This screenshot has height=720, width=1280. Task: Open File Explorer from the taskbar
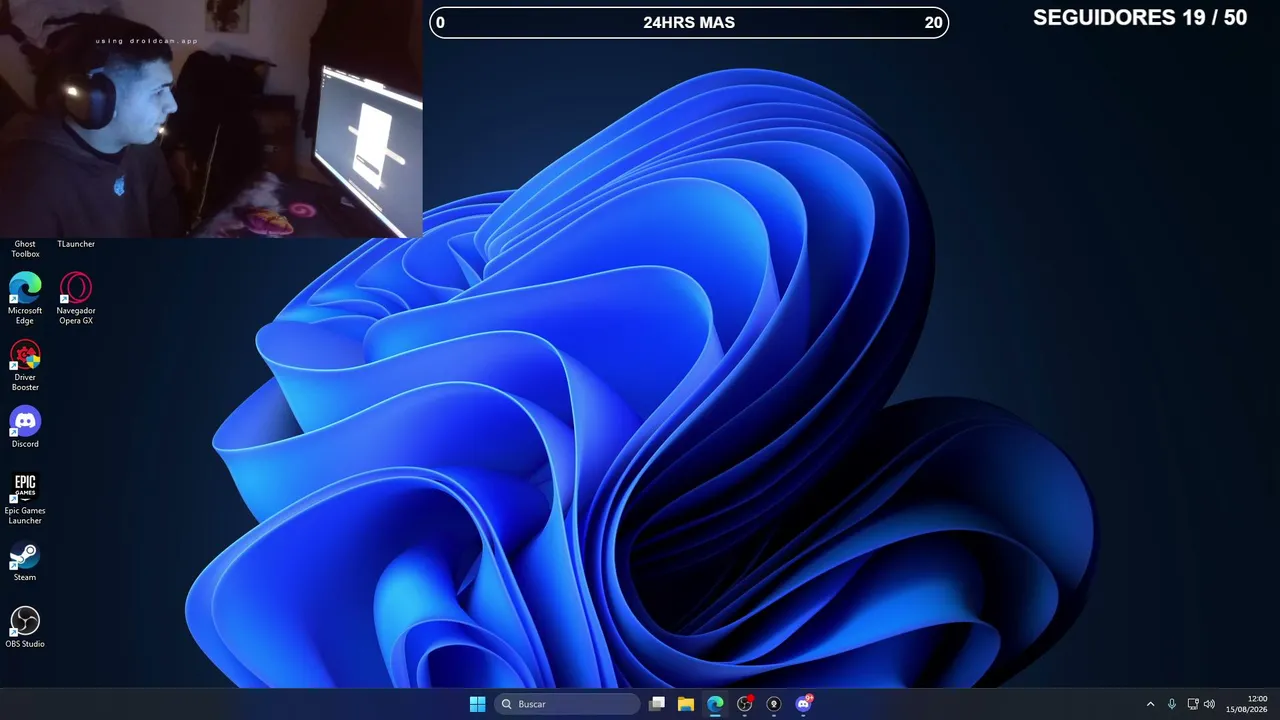point(686,704)
